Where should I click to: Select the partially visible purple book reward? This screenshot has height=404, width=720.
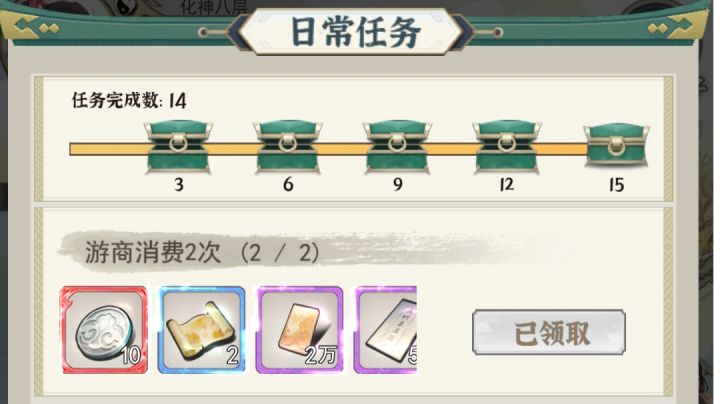click(386, 329)
